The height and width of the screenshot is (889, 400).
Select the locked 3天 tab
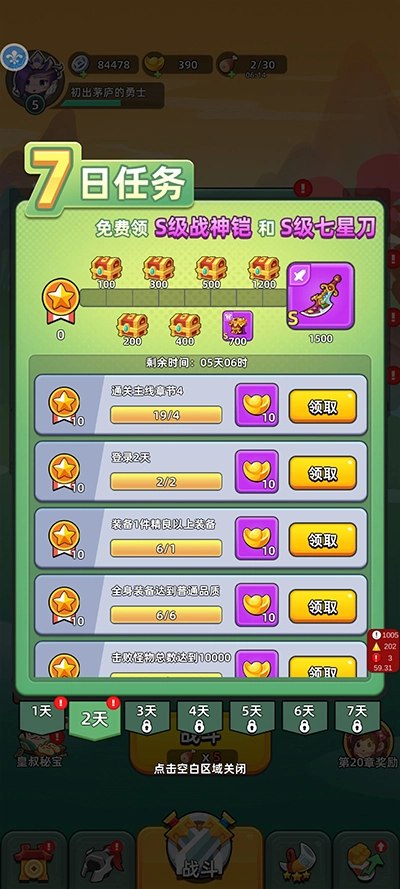pos(147,718)
